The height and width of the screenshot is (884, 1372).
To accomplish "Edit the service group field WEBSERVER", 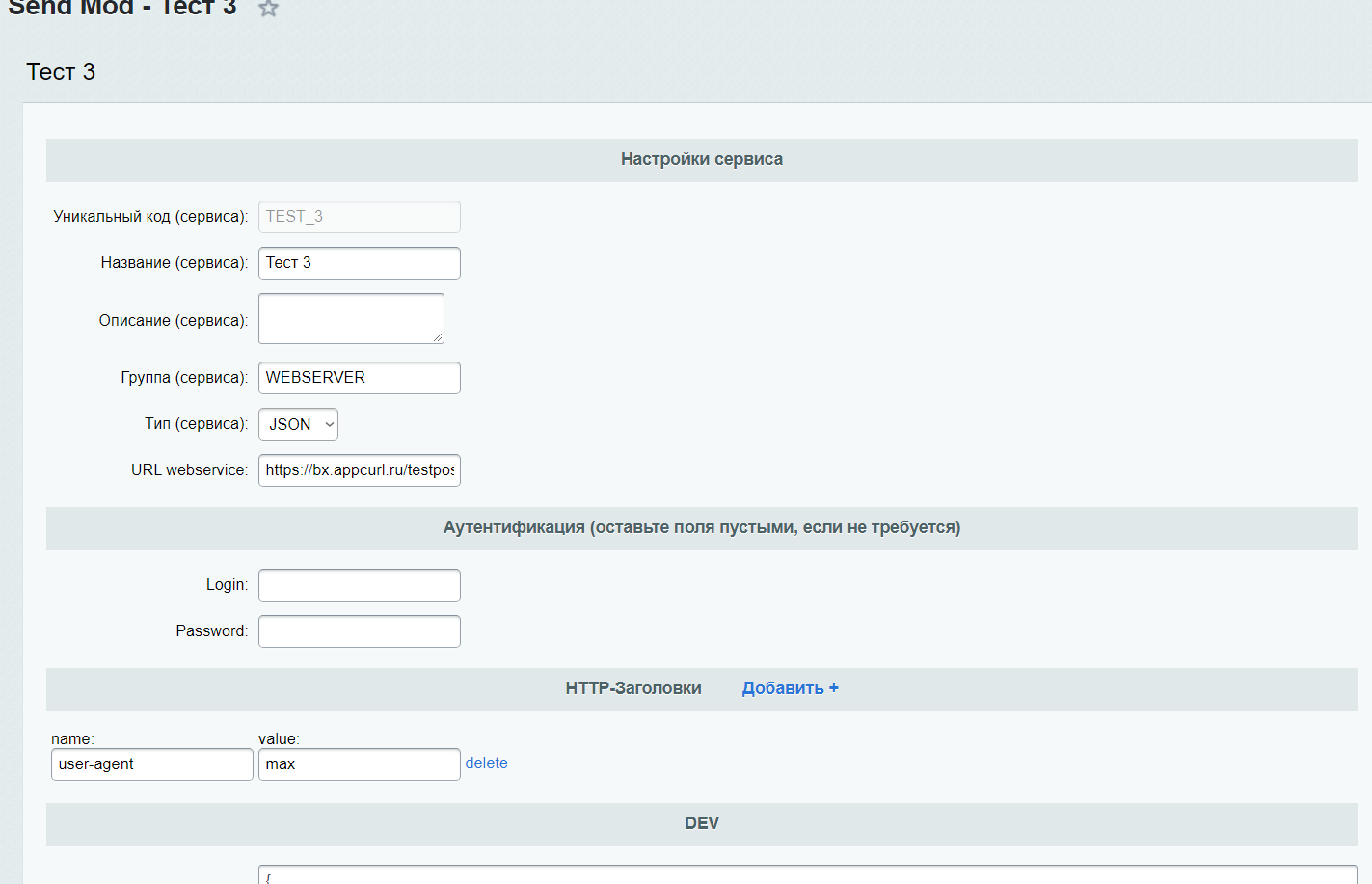I will coord(360,378).
